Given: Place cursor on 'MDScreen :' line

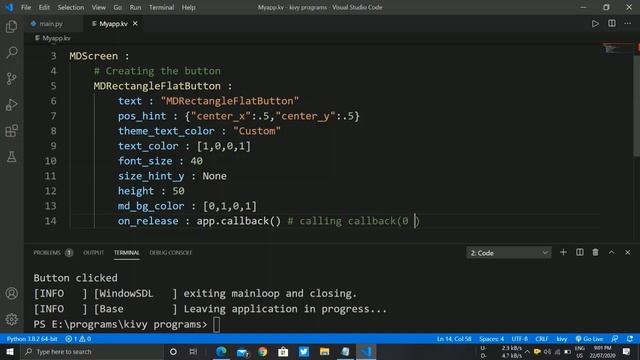Looking at the screenshot, I should (x=99, y=56).
